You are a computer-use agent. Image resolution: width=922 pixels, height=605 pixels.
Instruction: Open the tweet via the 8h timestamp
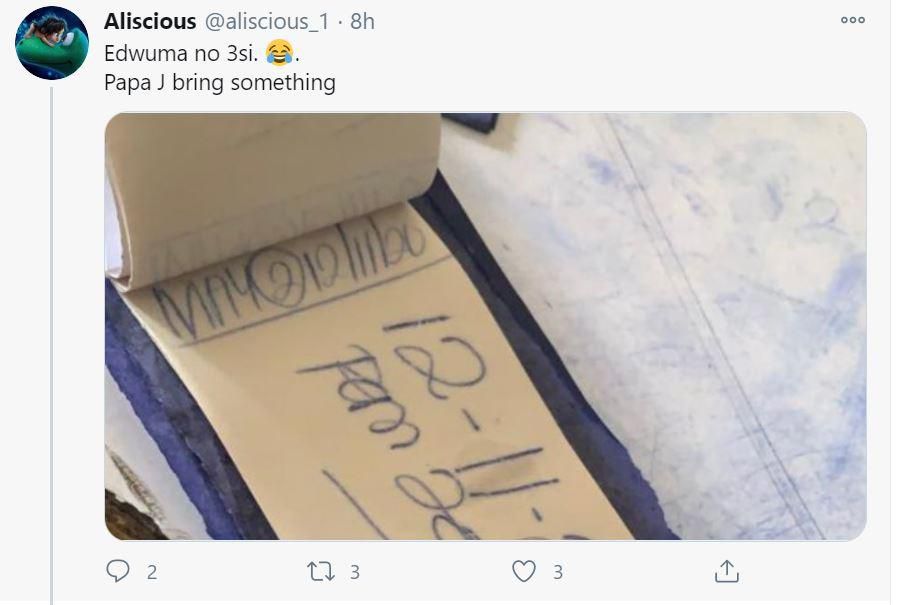[362, 21]
